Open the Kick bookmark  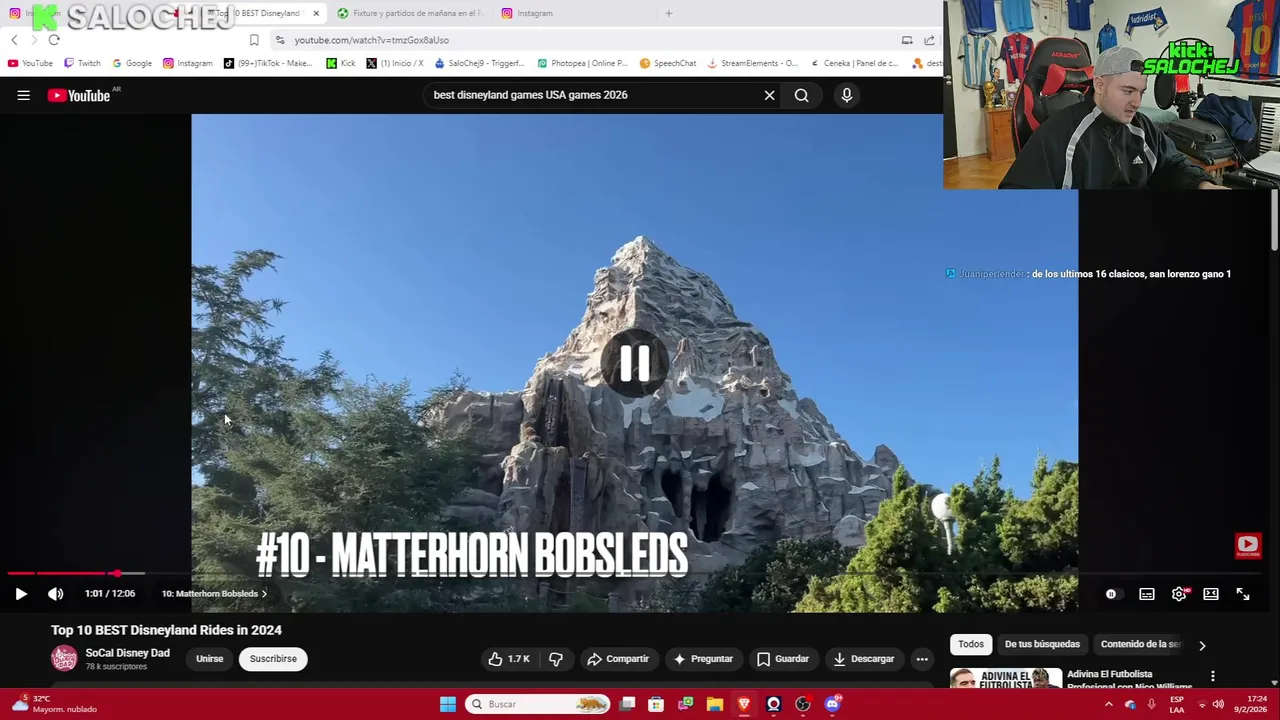click(341, 63)
